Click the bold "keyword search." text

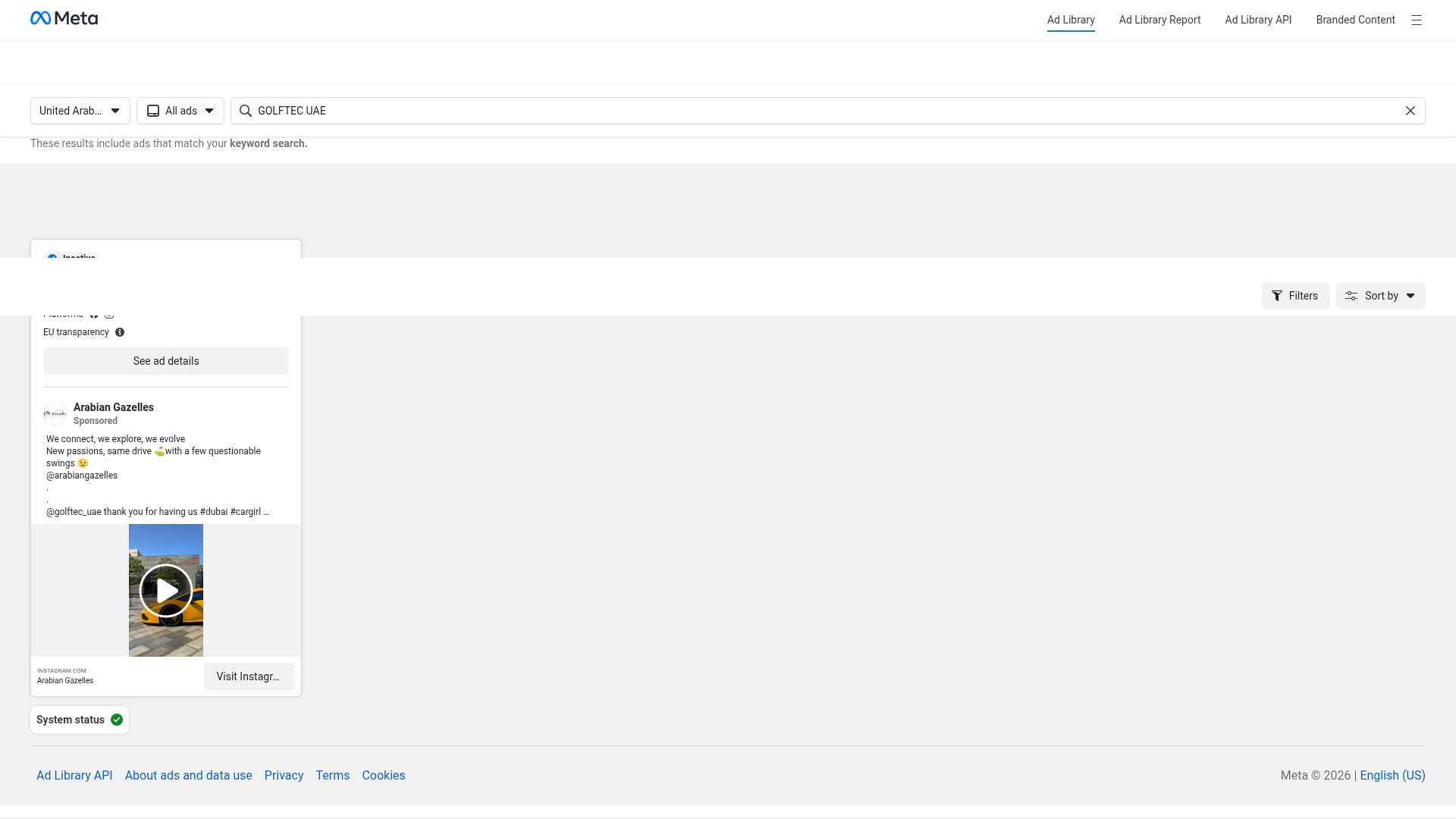point(268,143)
